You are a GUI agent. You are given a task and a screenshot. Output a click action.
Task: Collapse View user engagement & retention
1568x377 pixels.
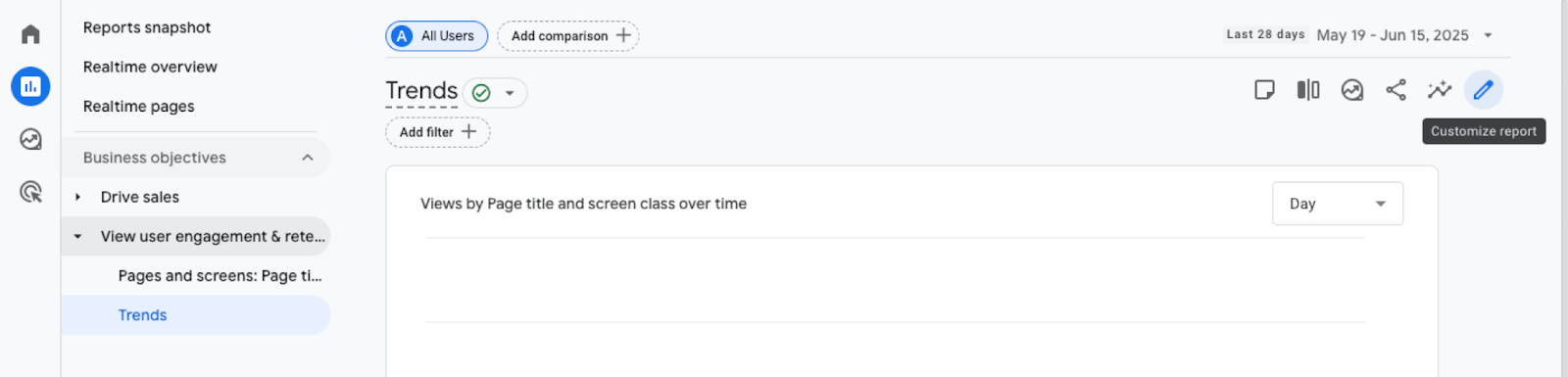coord(77,236)
